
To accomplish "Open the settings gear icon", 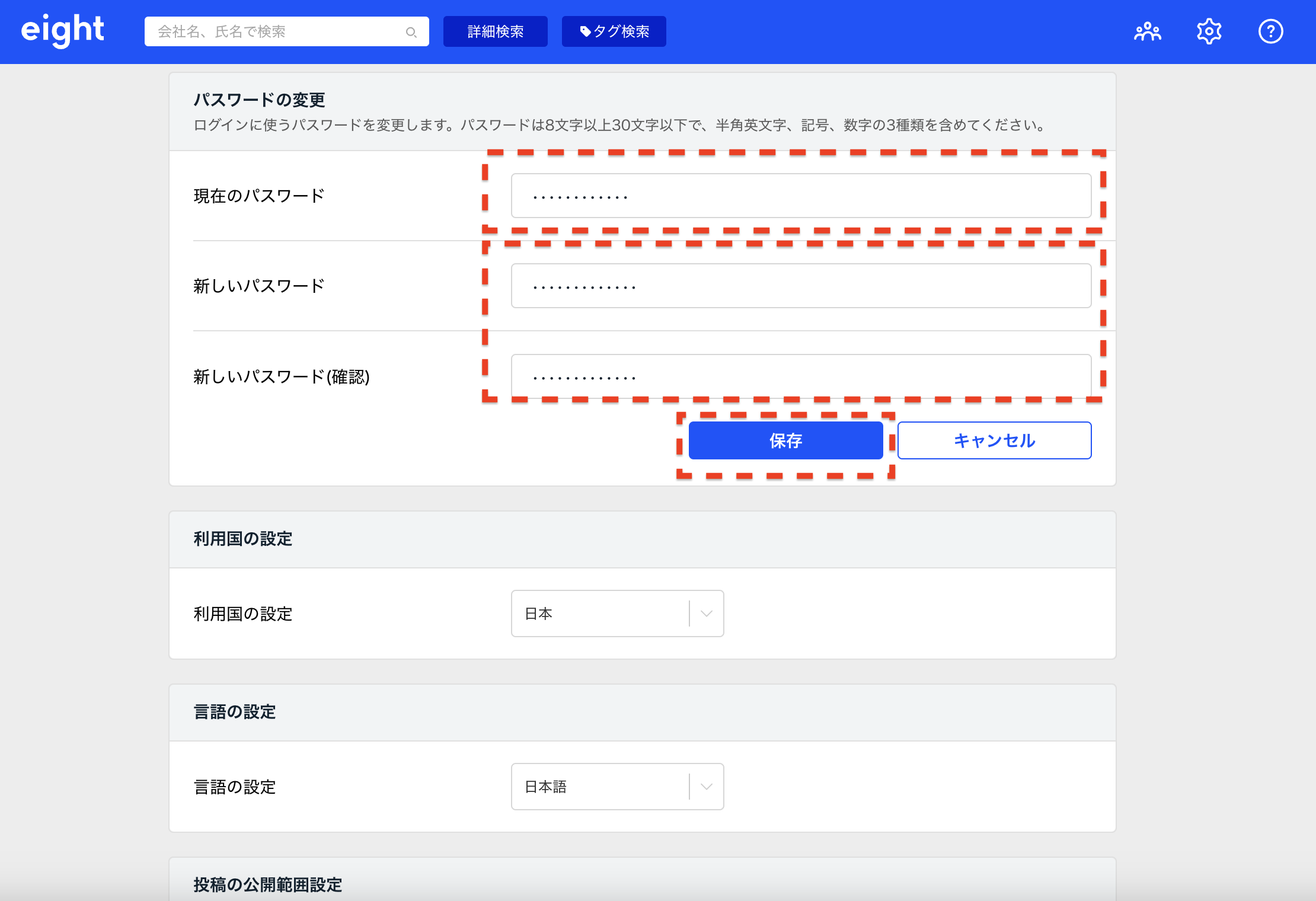I will (x=1209, y=31).
